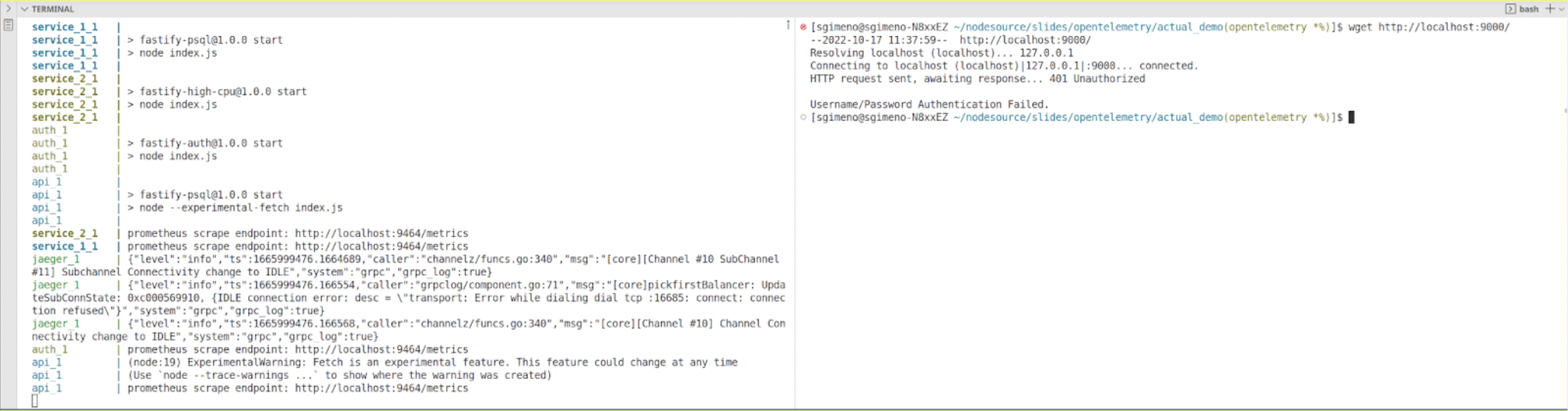The image size is (1568, 411).
Task: Click '401 Unauthorized' response text
Action: click(1097, 79)
